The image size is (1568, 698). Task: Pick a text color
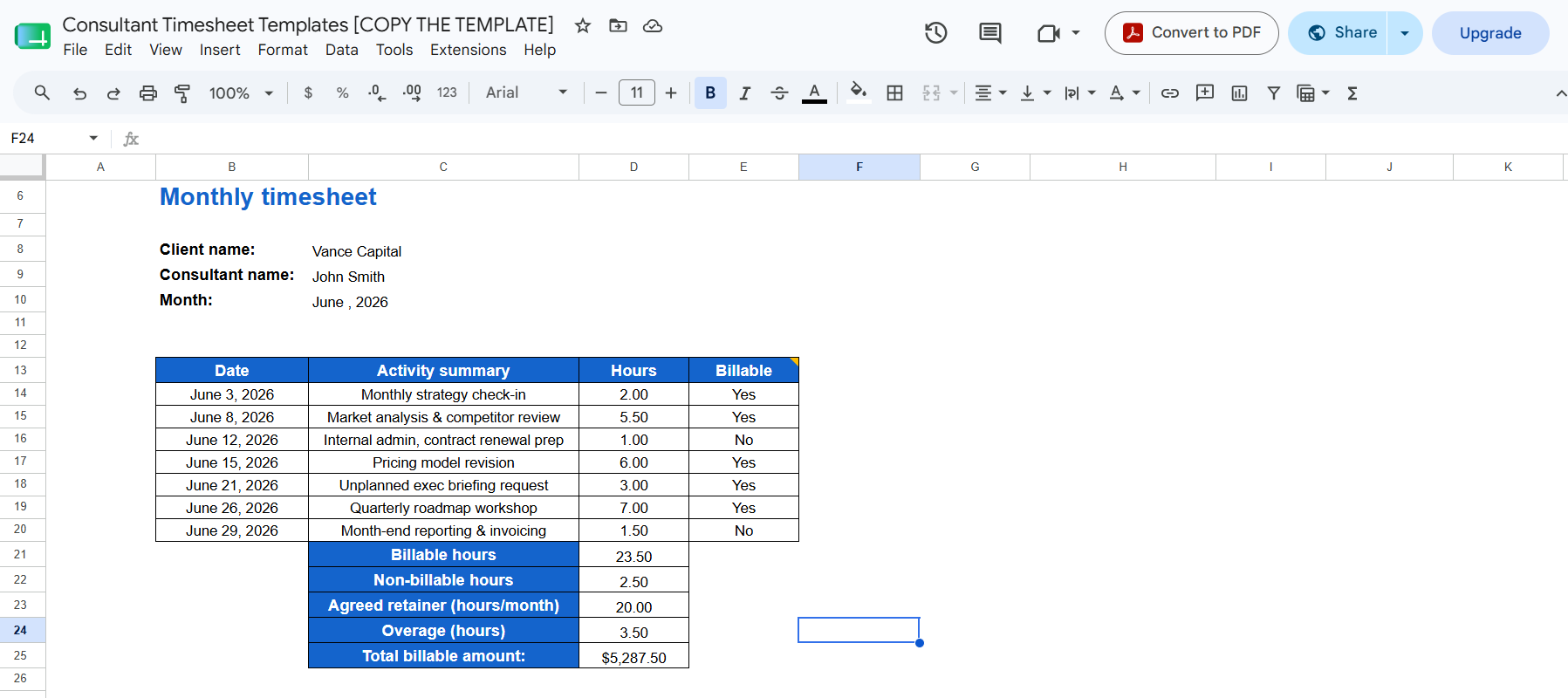click(814, 92)
